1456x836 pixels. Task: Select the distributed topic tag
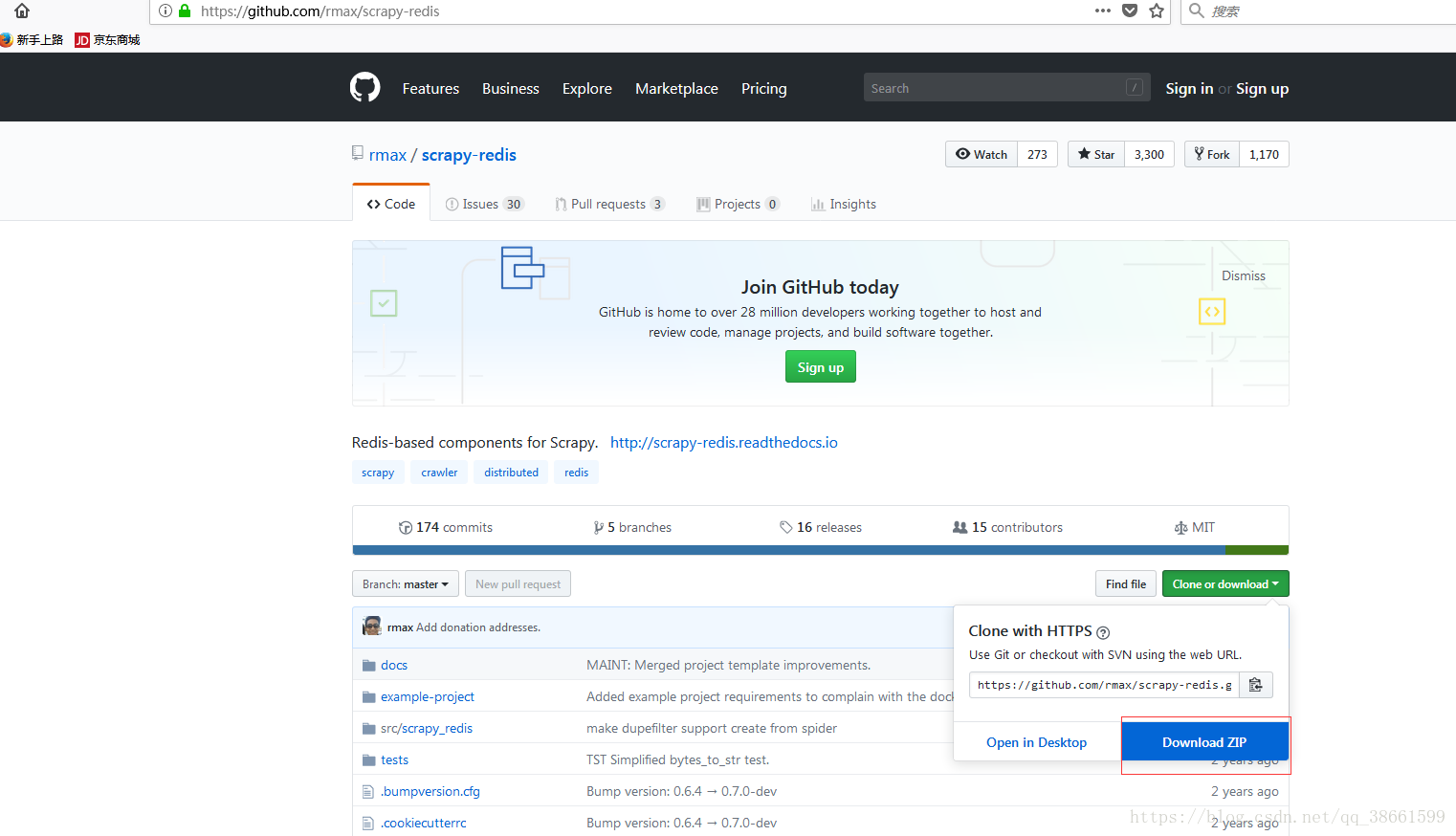tap(511, 473)
